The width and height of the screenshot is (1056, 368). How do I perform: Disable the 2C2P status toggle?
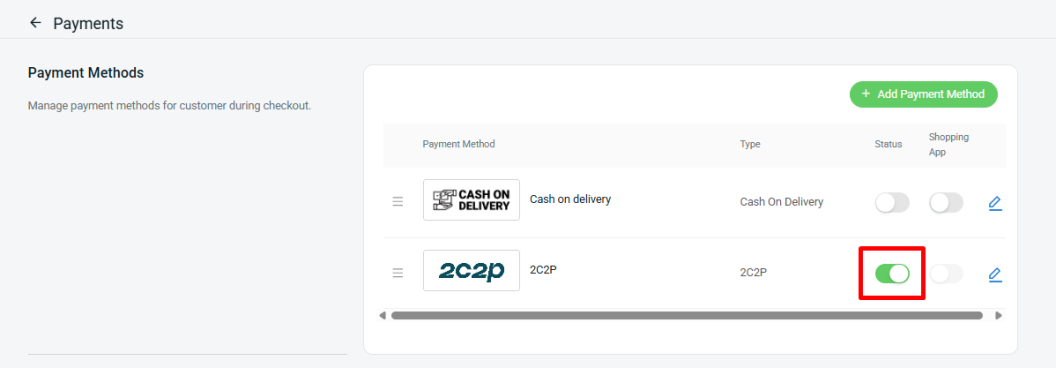[x=892, y=274]
